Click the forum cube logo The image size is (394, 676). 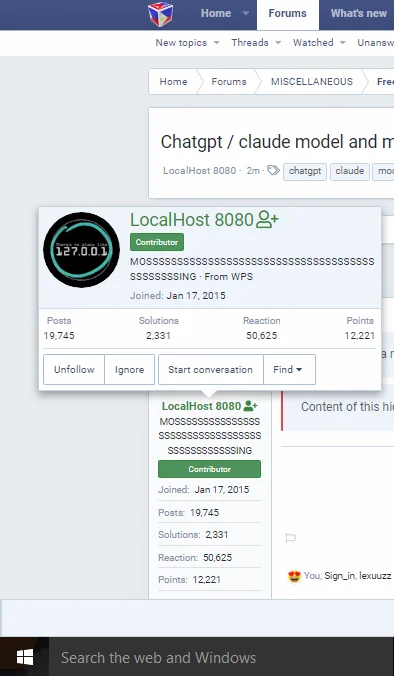click(x=160, y=14)
